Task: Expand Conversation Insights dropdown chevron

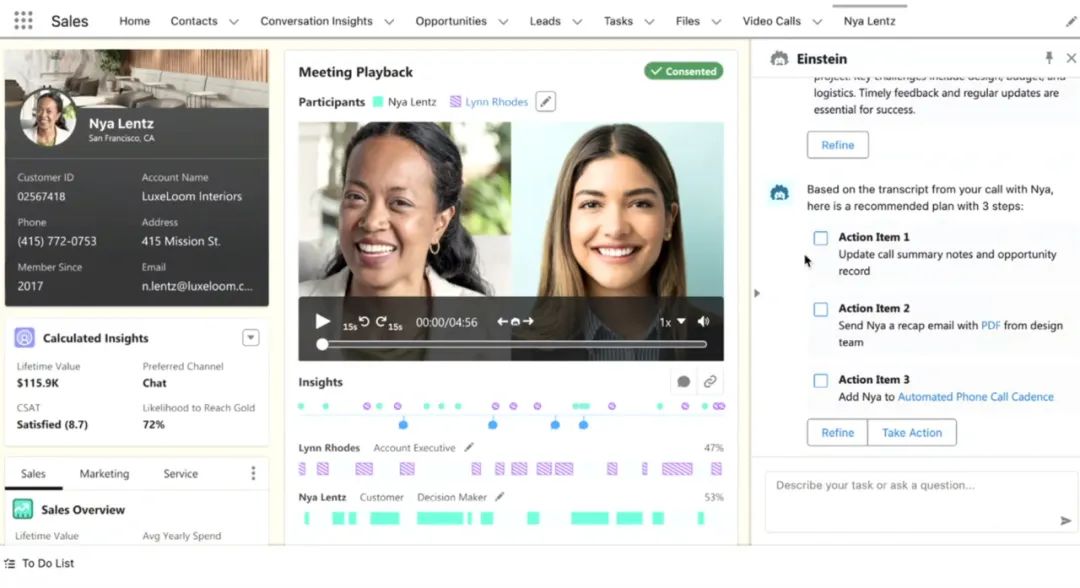Action: pos(389,22)
